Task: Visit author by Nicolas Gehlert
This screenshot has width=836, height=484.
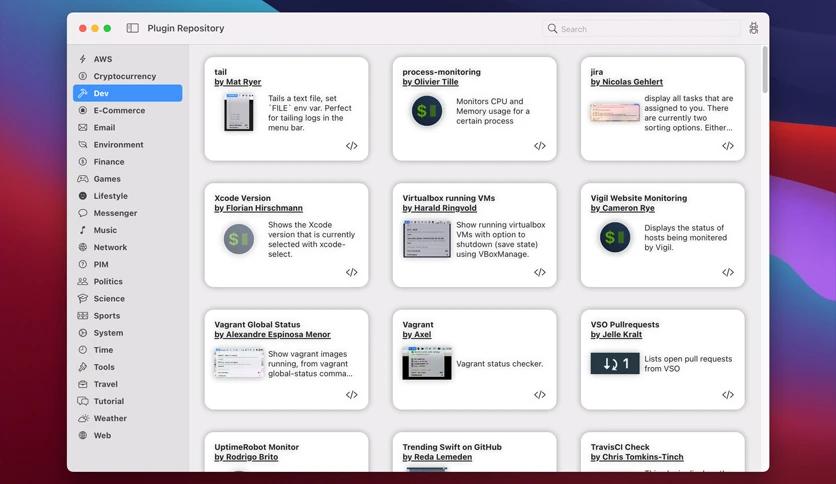Action: coord(626,82)
